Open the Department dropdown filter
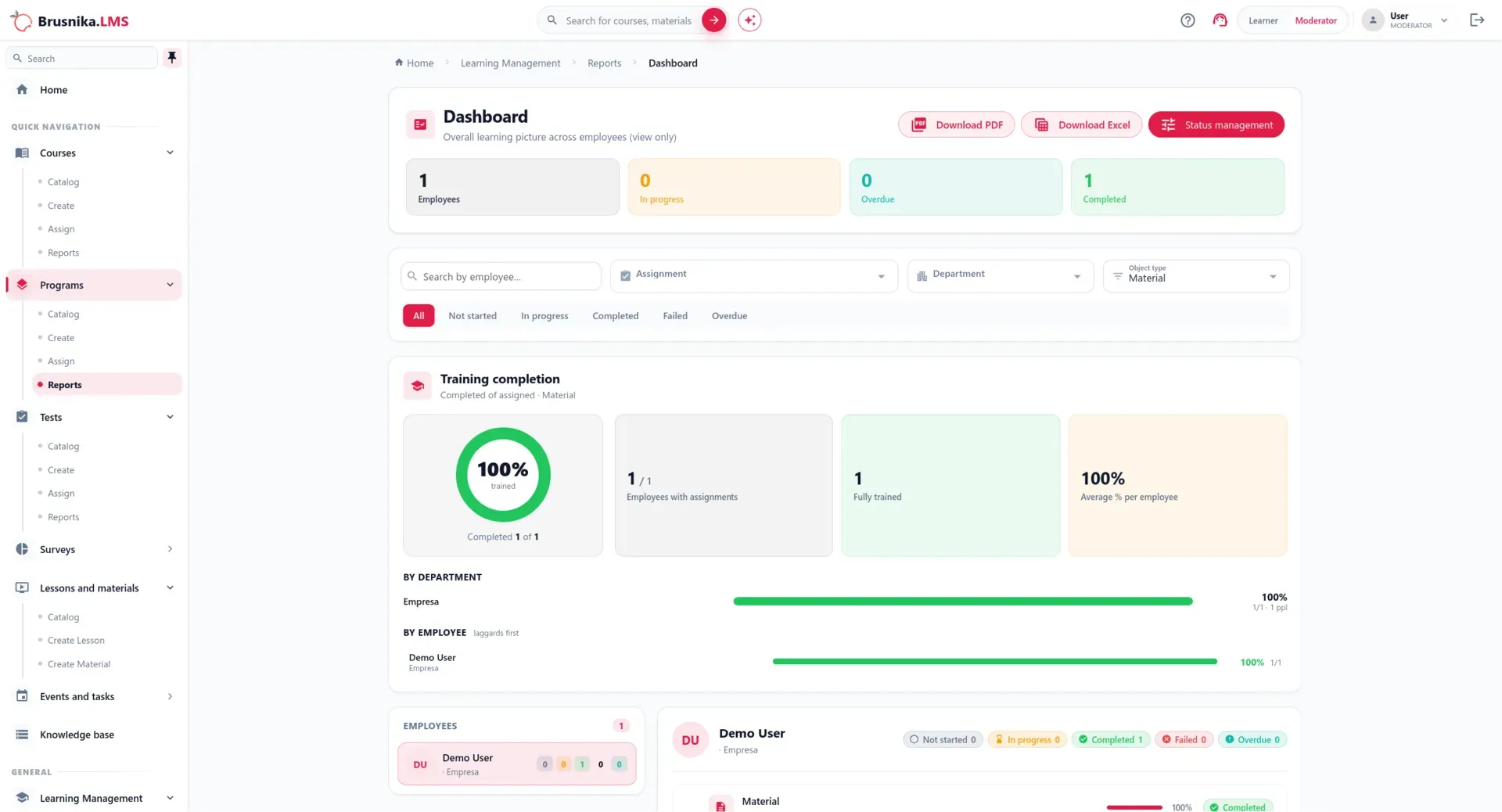This screenshot has height=812, width=1502. [1001, 276]
